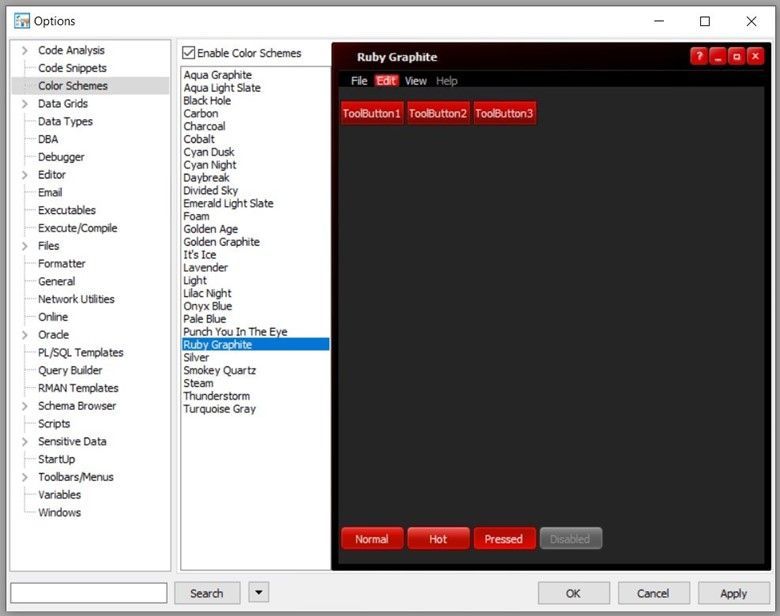
Task: Click the Disabled sample button
Action: pos(570,539)
